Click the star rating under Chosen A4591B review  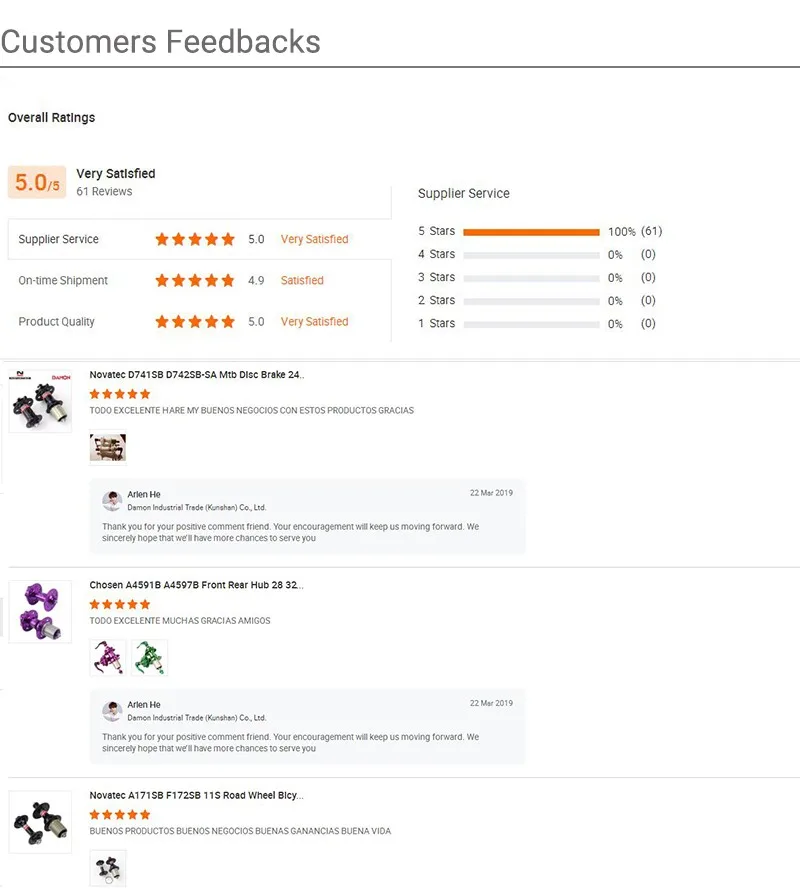(120, 604)
